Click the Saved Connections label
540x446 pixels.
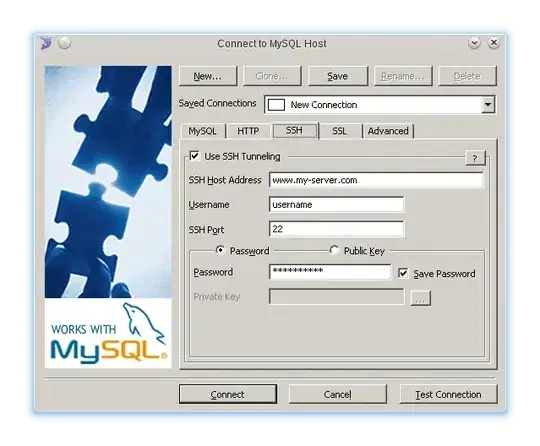click(217, 104)
